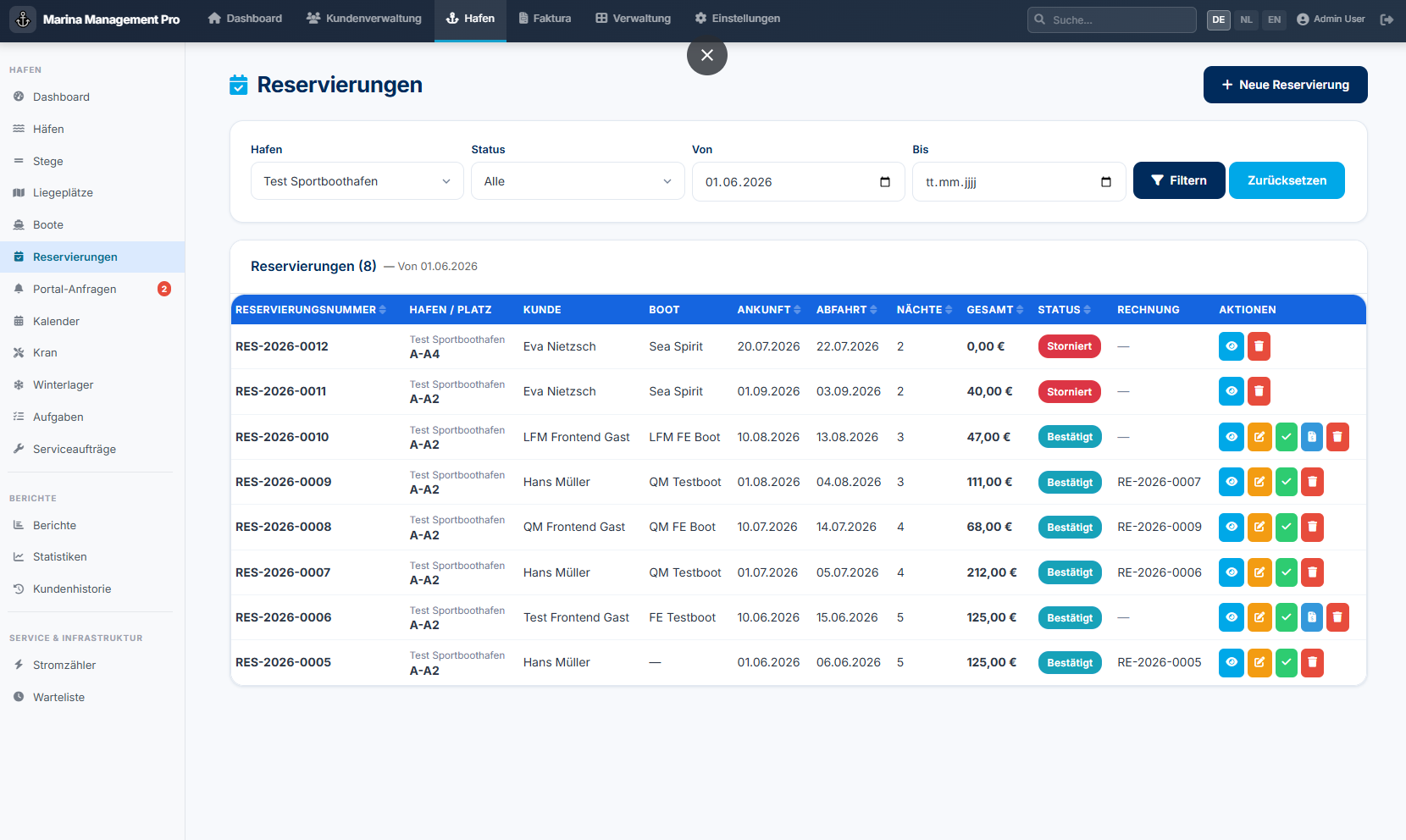View reservation RES-2026-0007 with eye icon
The height and width of the screenshot is (840, 1406).
(1232, 572)
